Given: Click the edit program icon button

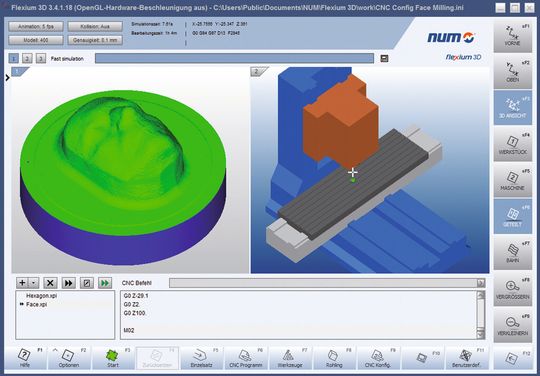Looking at the screenshot, I should pyautogui.click(x=86, y=283).
